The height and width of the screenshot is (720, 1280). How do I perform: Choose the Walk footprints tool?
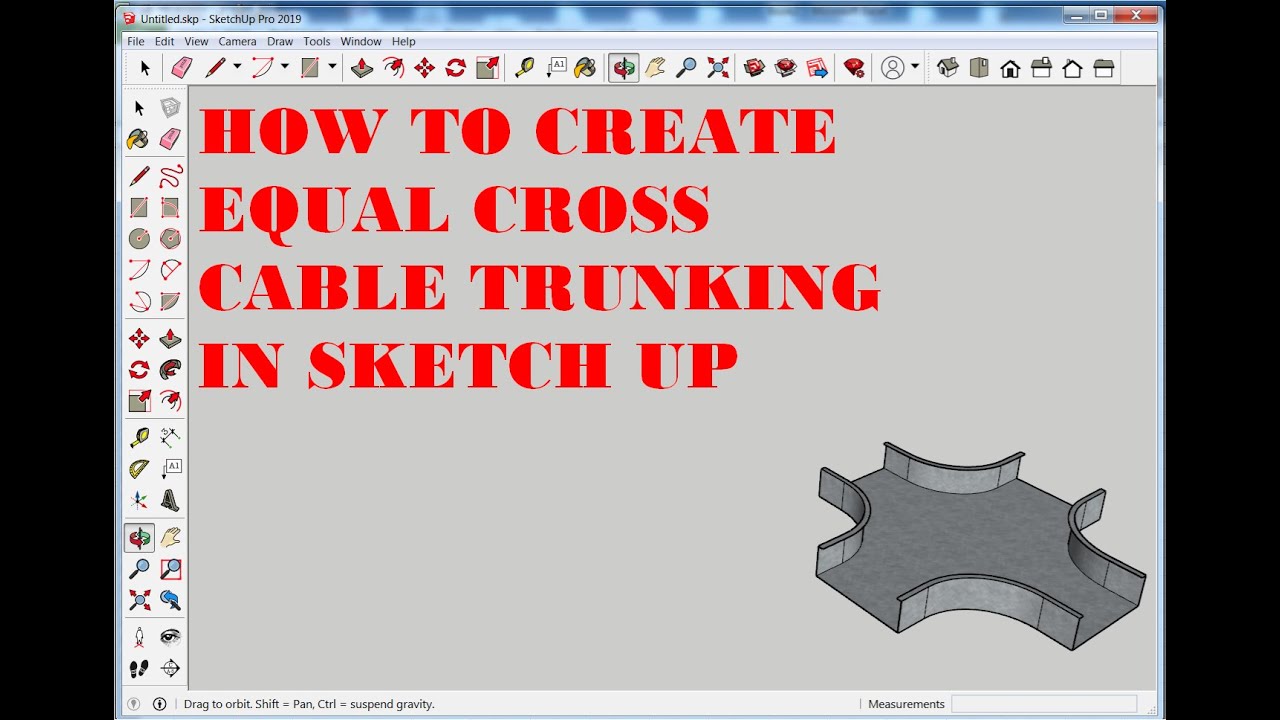click(139, 668)
